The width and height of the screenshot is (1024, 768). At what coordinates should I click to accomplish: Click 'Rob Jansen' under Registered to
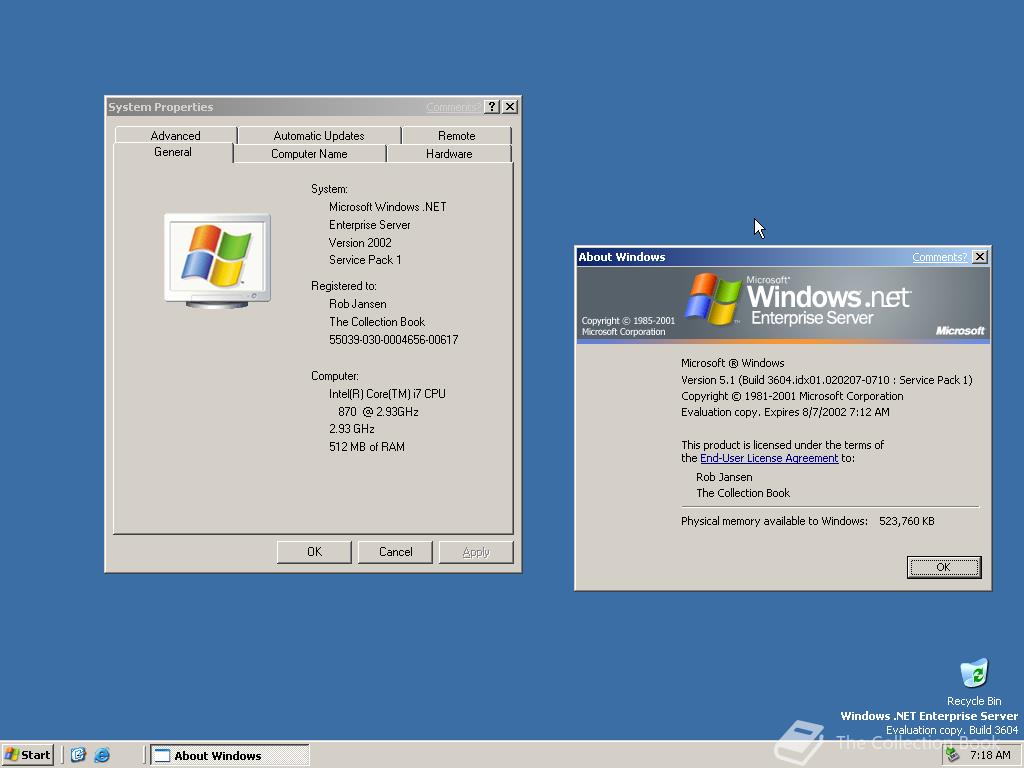(x=357, y=304)
